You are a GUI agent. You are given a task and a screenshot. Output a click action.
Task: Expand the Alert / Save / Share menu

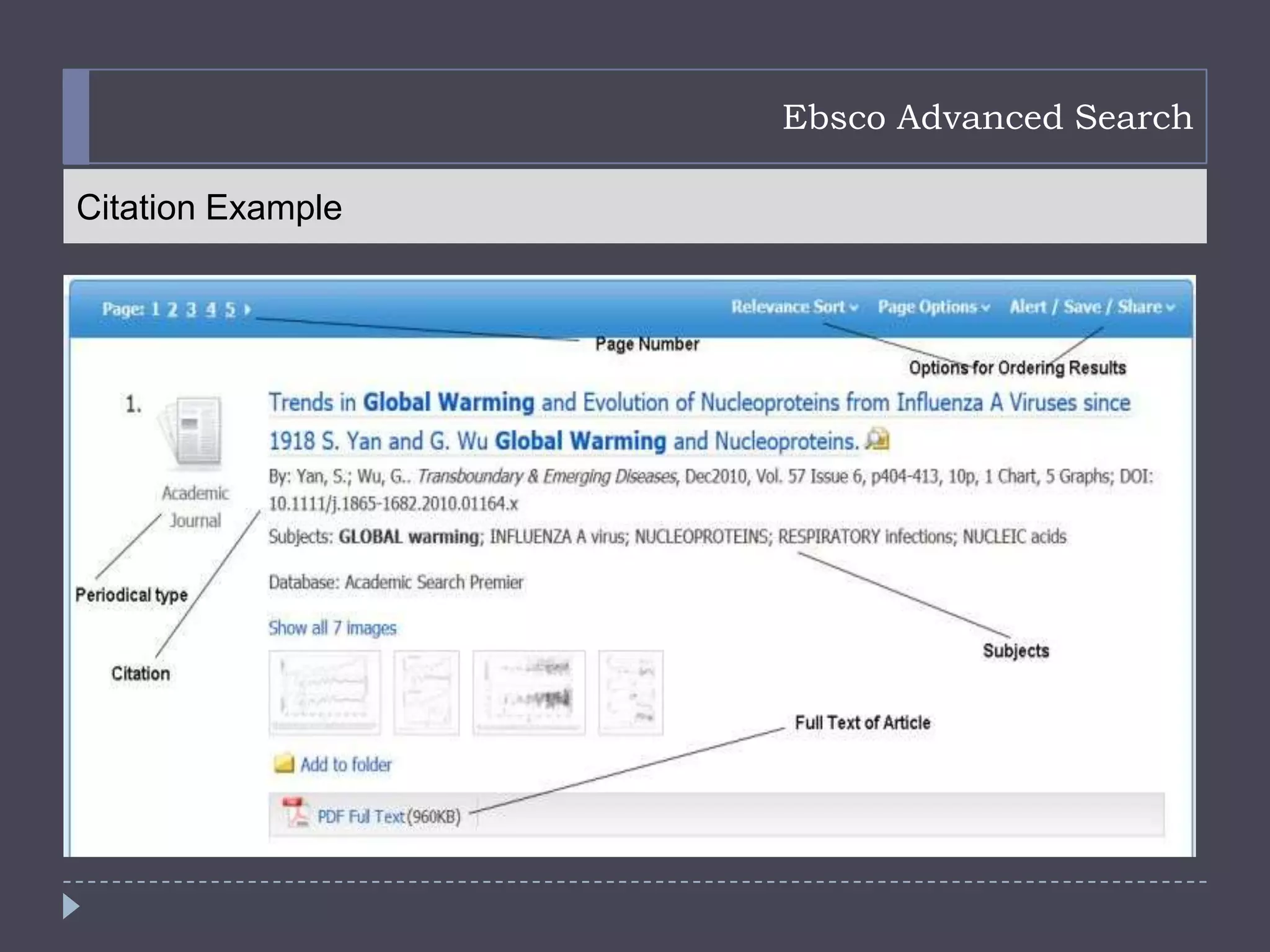[x=1092, y=307]
